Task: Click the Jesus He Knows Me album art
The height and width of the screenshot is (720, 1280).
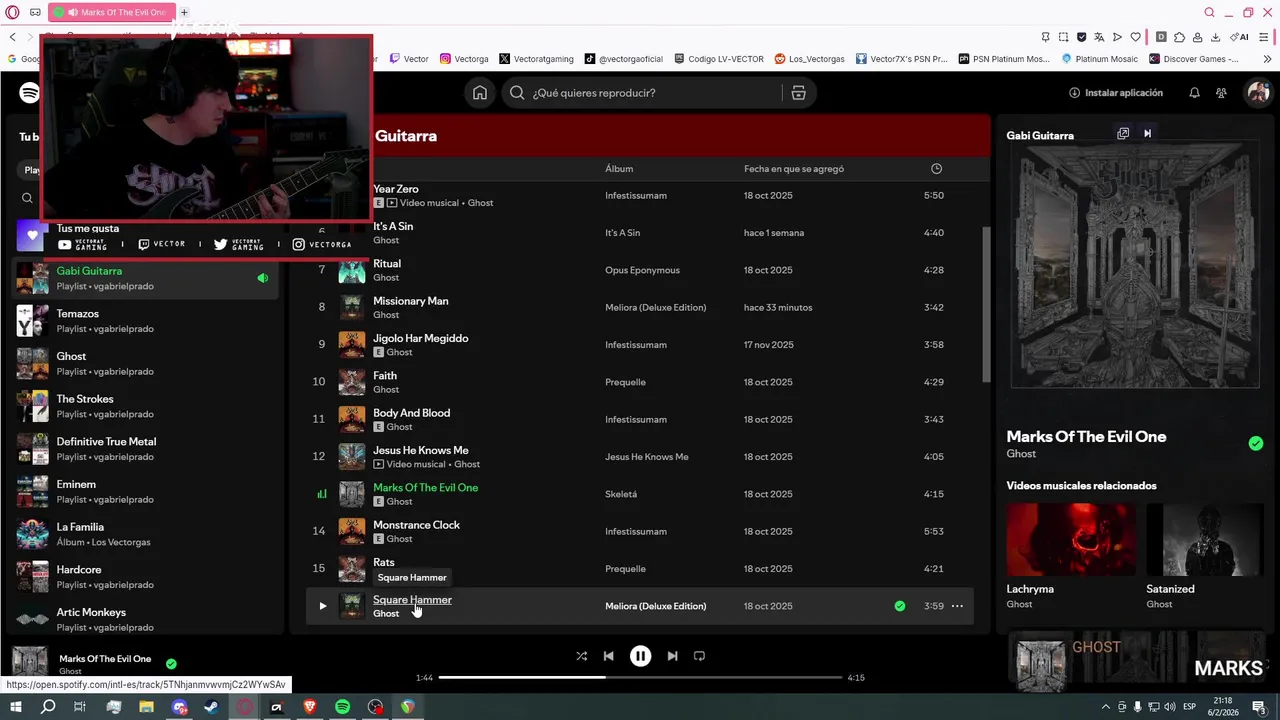Action: pos(352,457)
